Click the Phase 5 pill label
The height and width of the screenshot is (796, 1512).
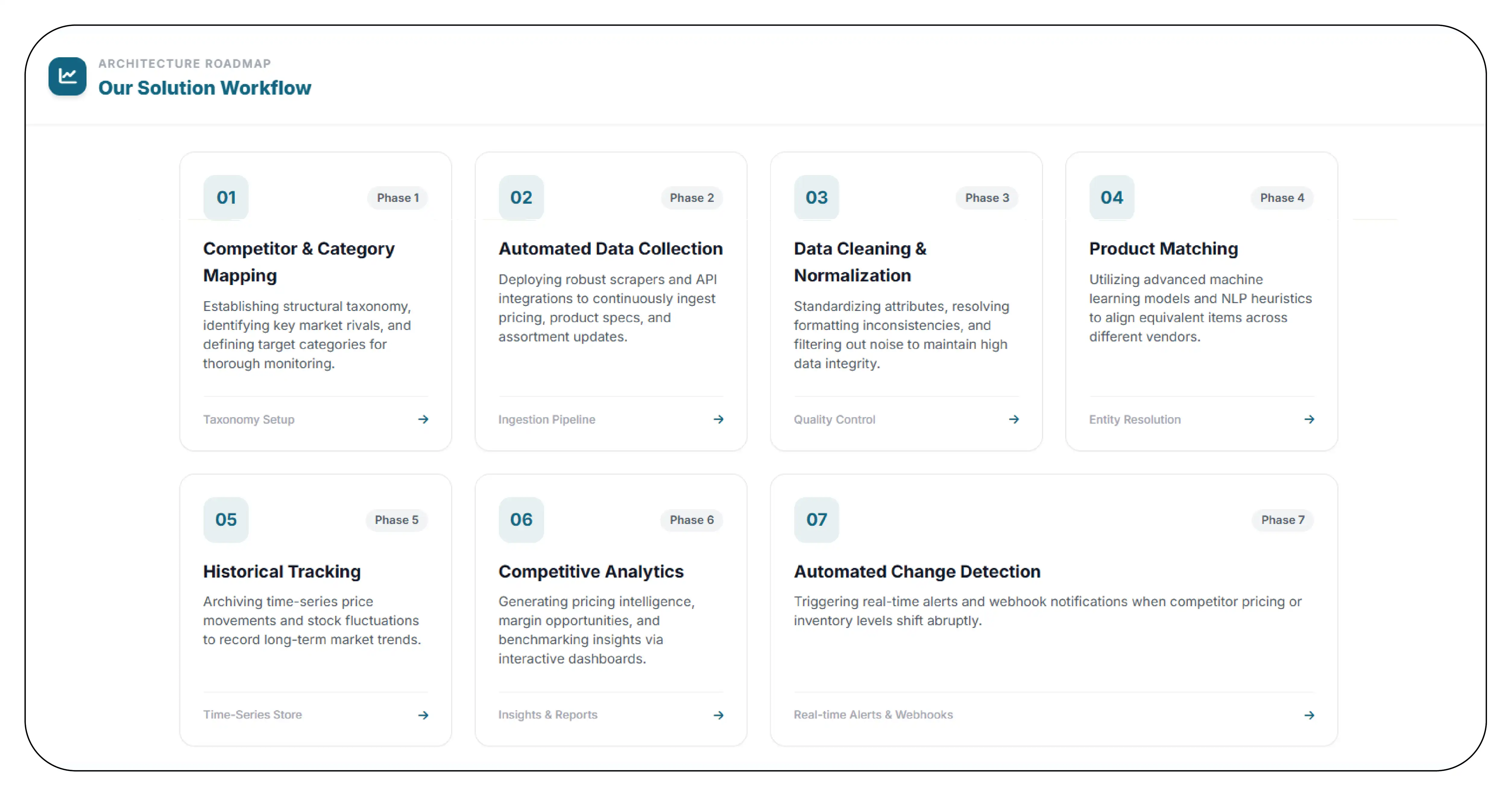[x=397, y=520]
